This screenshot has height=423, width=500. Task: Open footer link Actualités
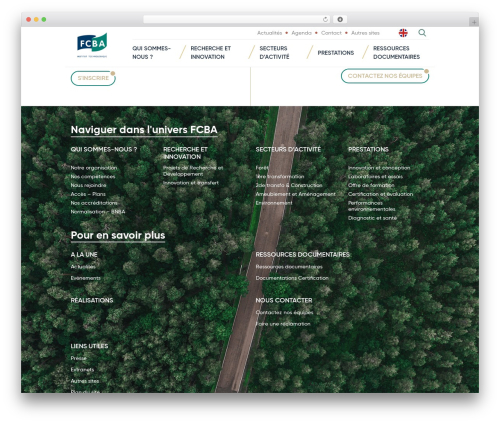(x=83, y=267)
